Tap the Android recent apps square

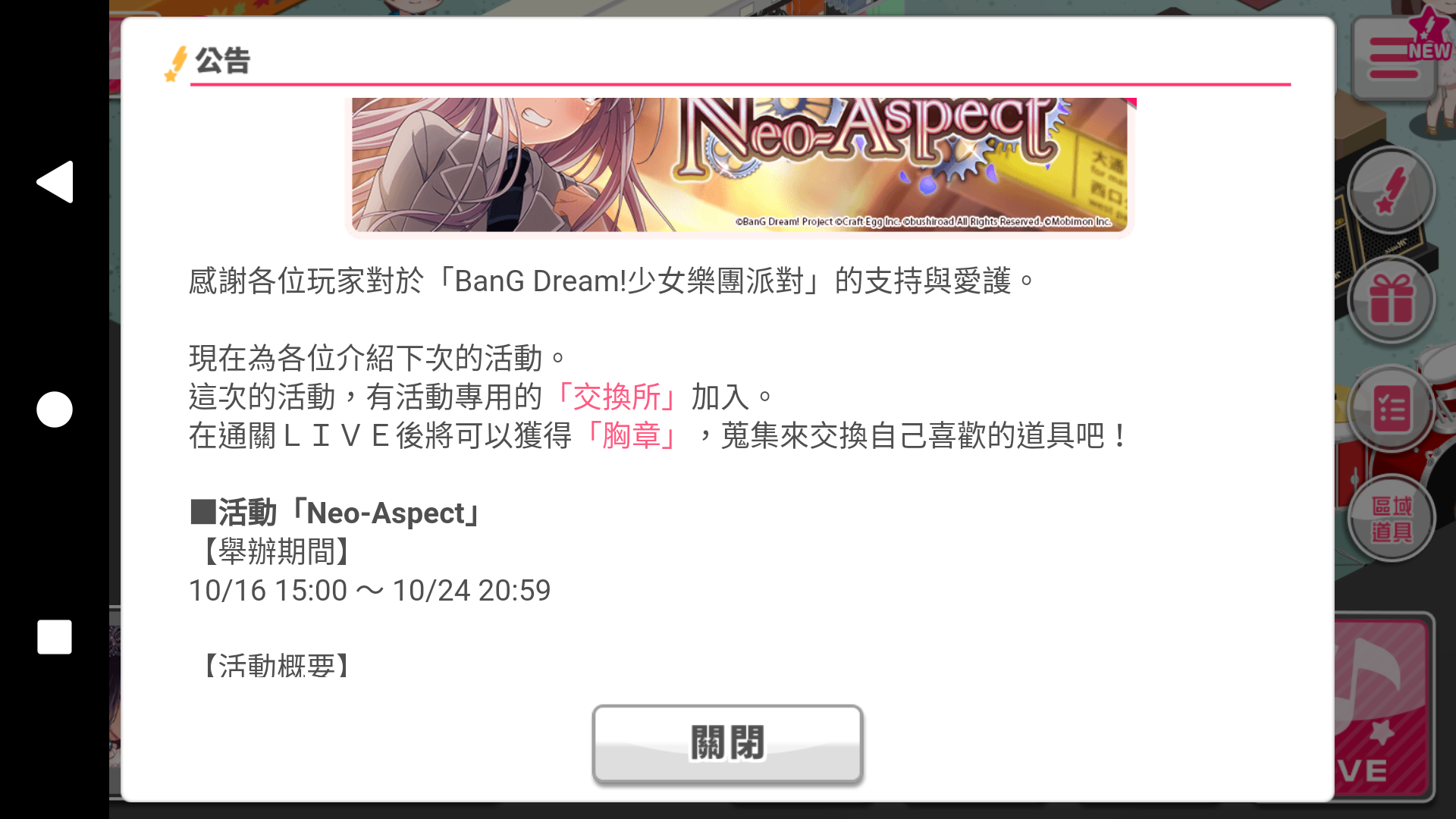coord(55,637)
